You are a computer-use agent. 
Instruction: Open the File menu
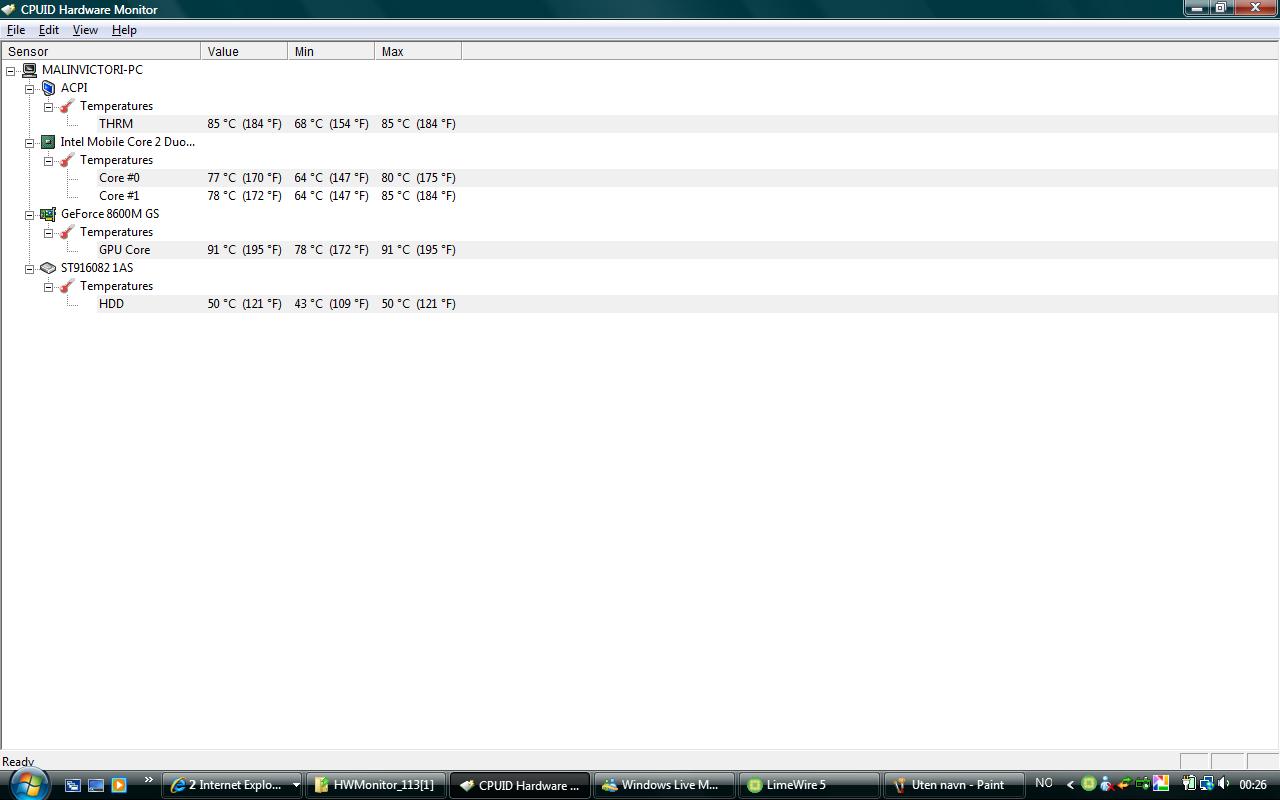click(x=16, y=30)
